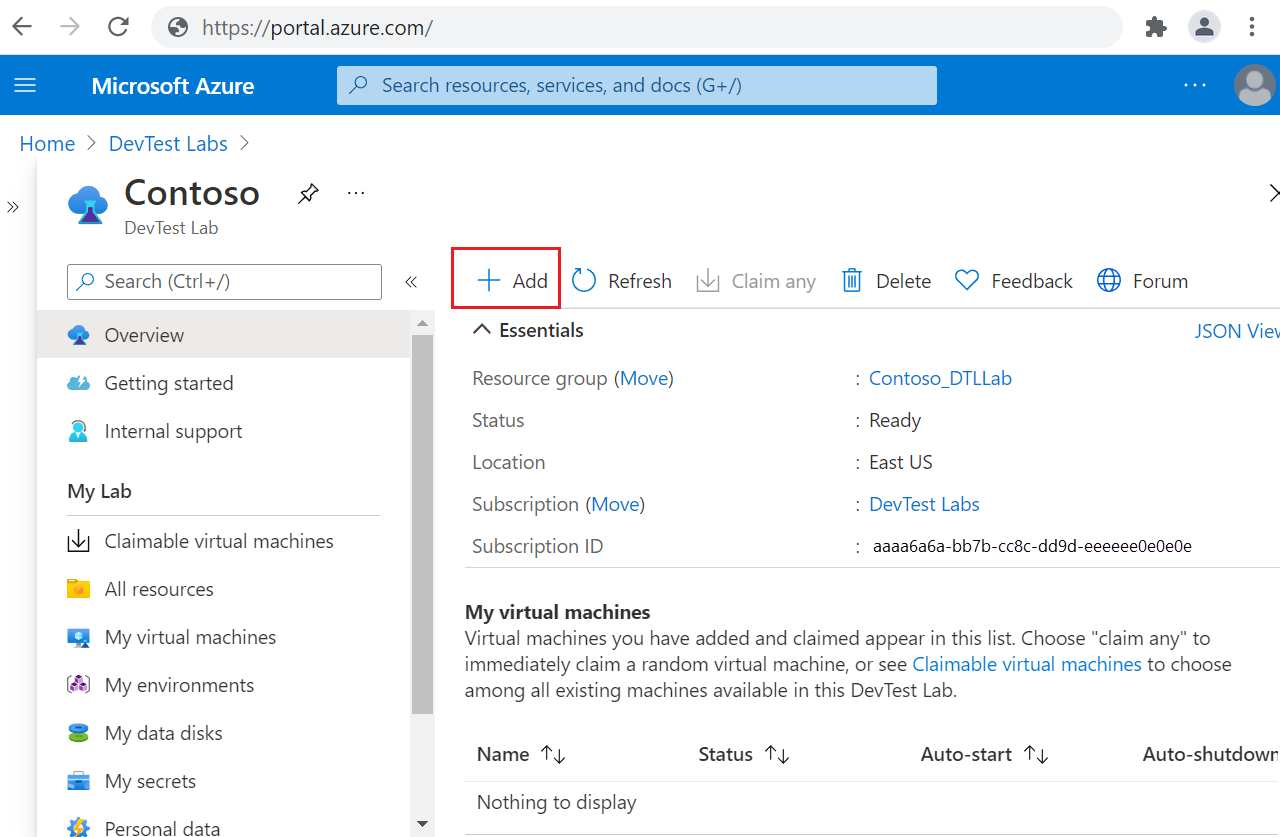Focus the Azure search resources box
This screenshot has width=1280, height=837.
point(637,85)
